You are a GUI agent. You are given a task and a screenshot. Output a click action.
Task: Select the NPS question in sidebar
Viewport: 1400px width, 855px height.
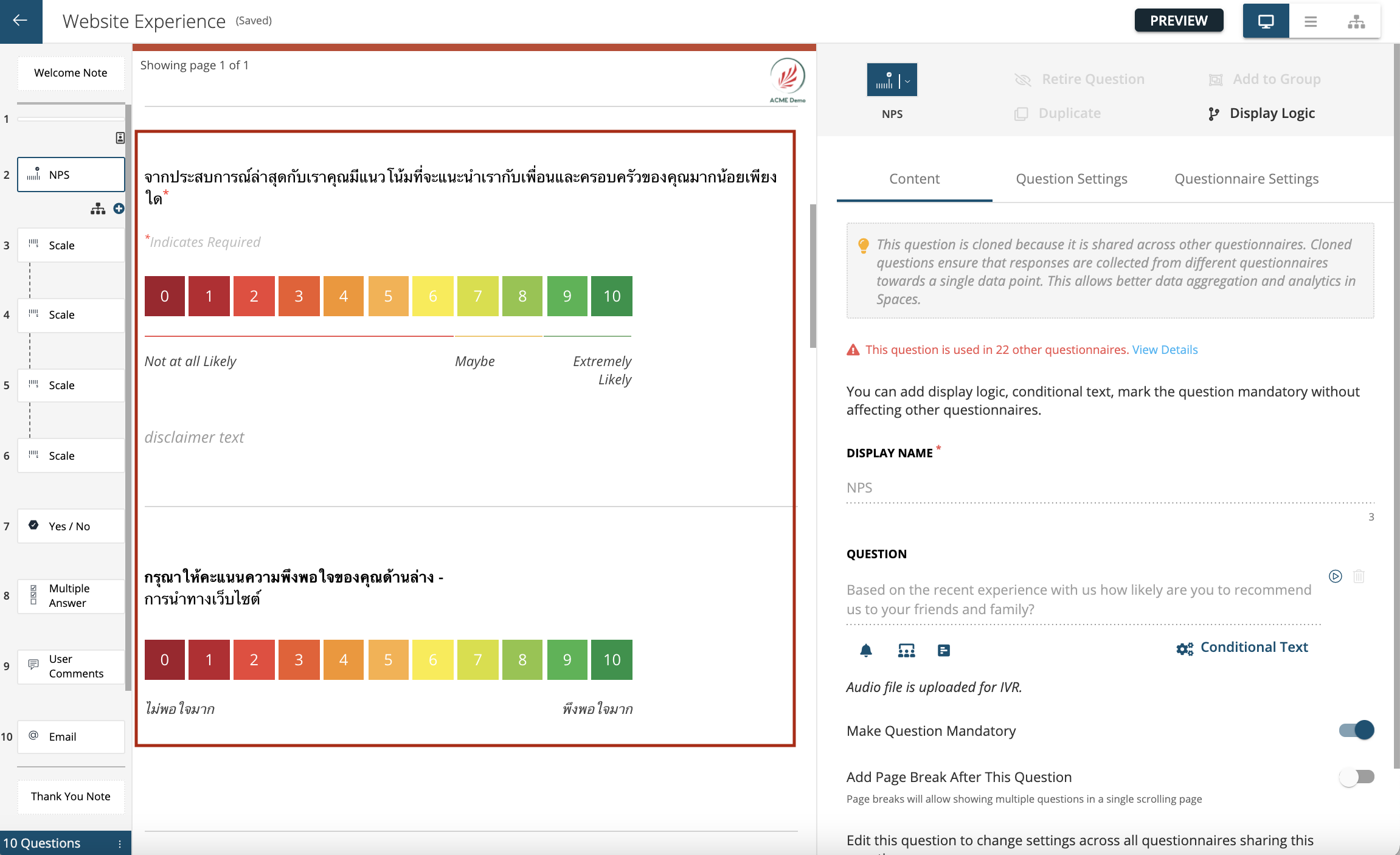[71, 175]
